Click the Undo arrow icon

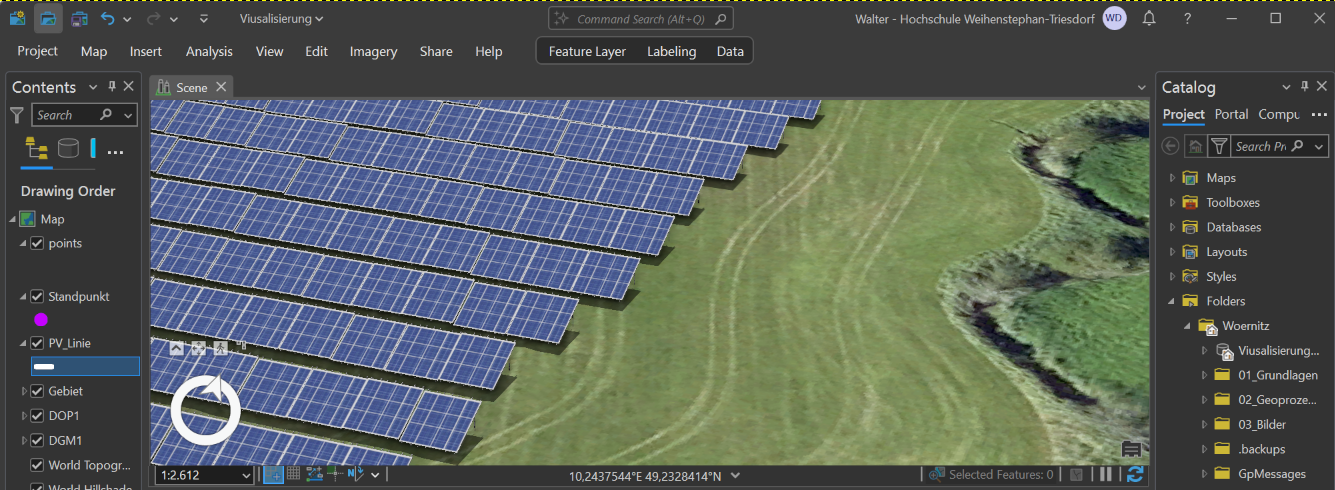[x=107, y=18]
